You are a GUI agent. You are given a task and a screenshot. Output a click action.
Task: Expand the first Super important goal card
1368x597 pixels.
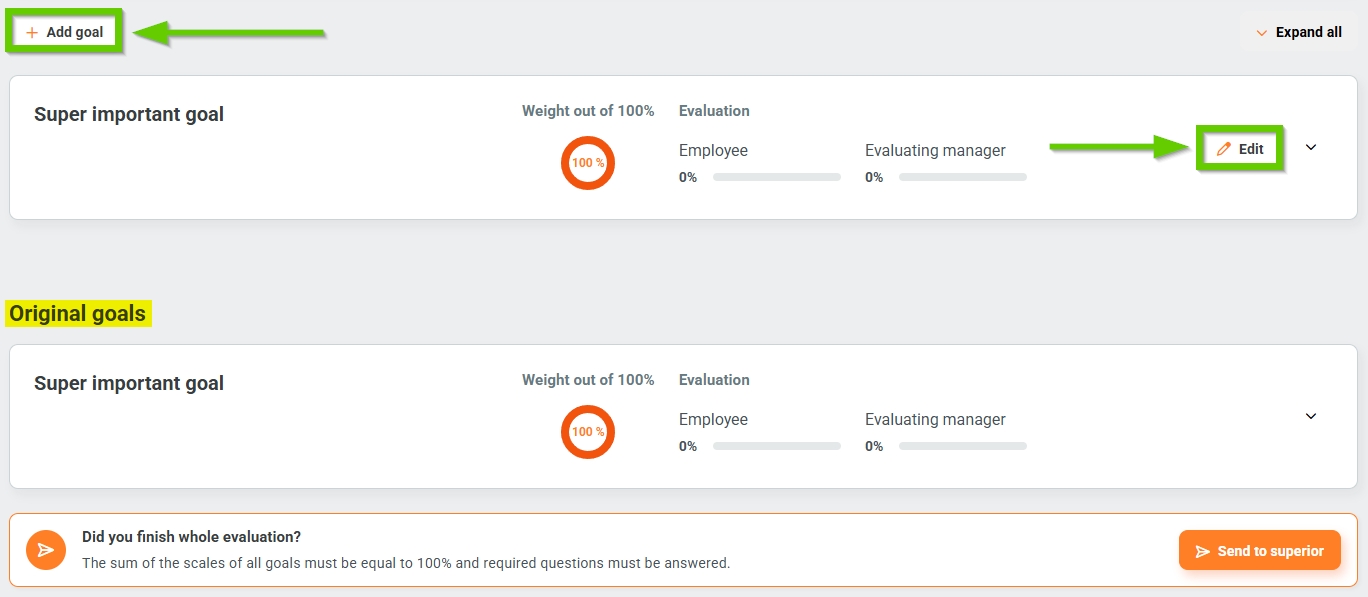pos(1311,148)
